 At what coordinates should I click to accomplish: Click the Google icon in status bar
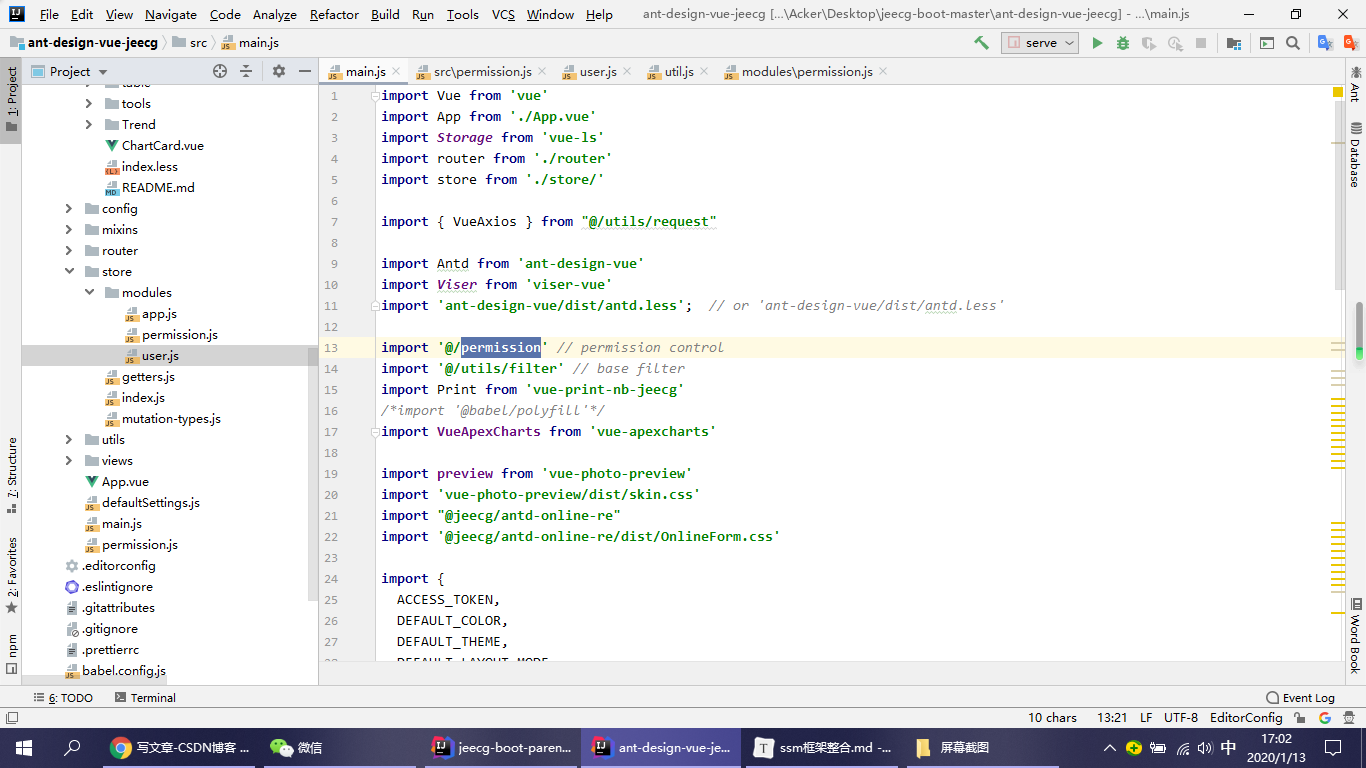(x=1325, y=717)
